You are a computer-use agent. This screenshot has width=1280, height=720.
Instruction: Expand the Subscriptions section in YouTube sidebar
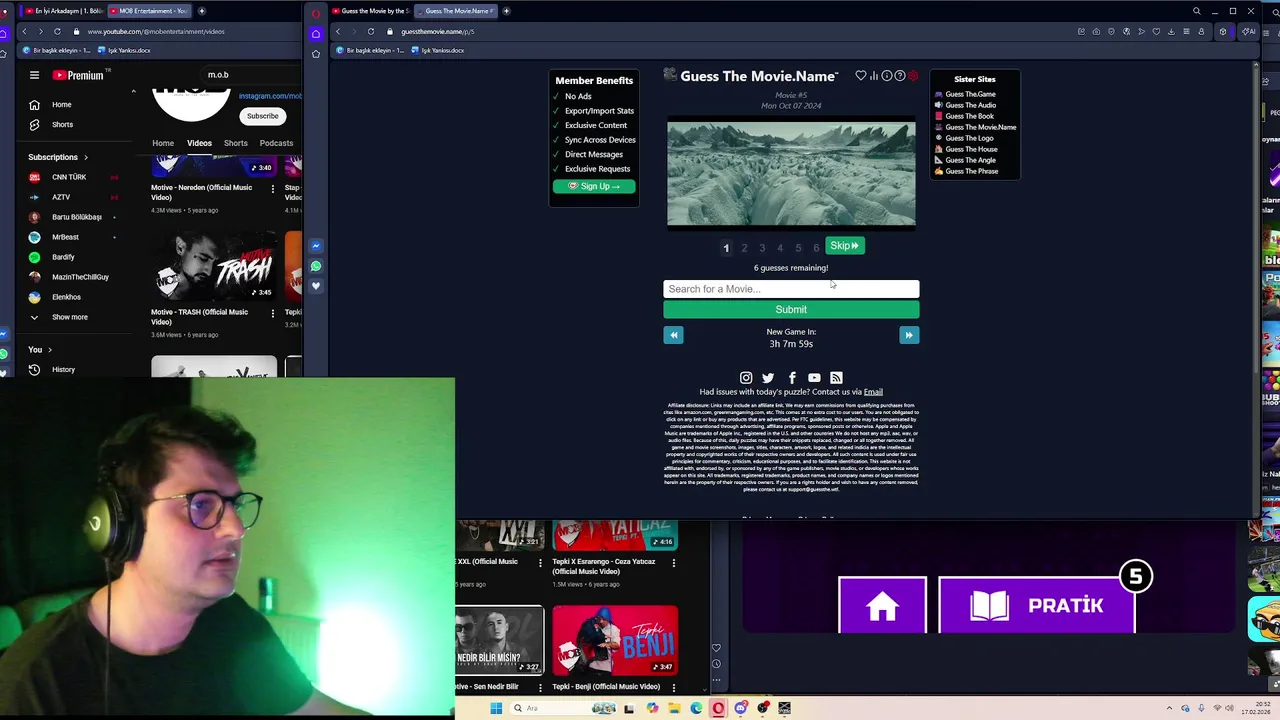pyautogui.click(x=57, y=157)
